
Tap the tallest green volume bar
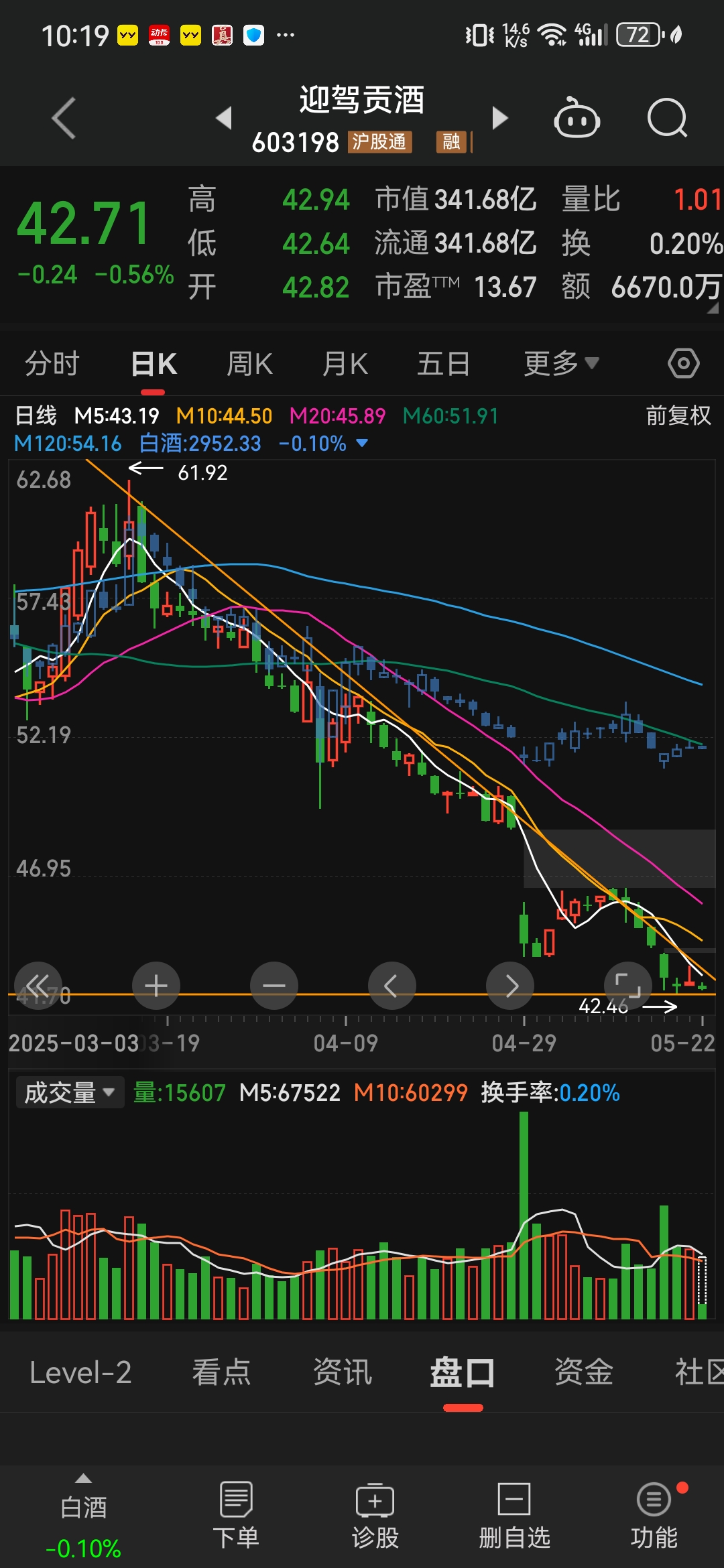pyautogui.click(x=524, y=1216)
